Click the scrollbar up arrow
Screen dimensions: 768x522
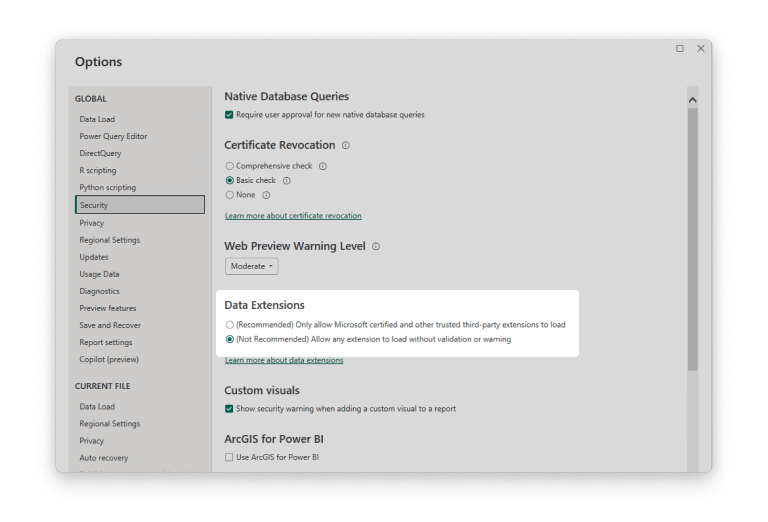click(x=693, y=99)
